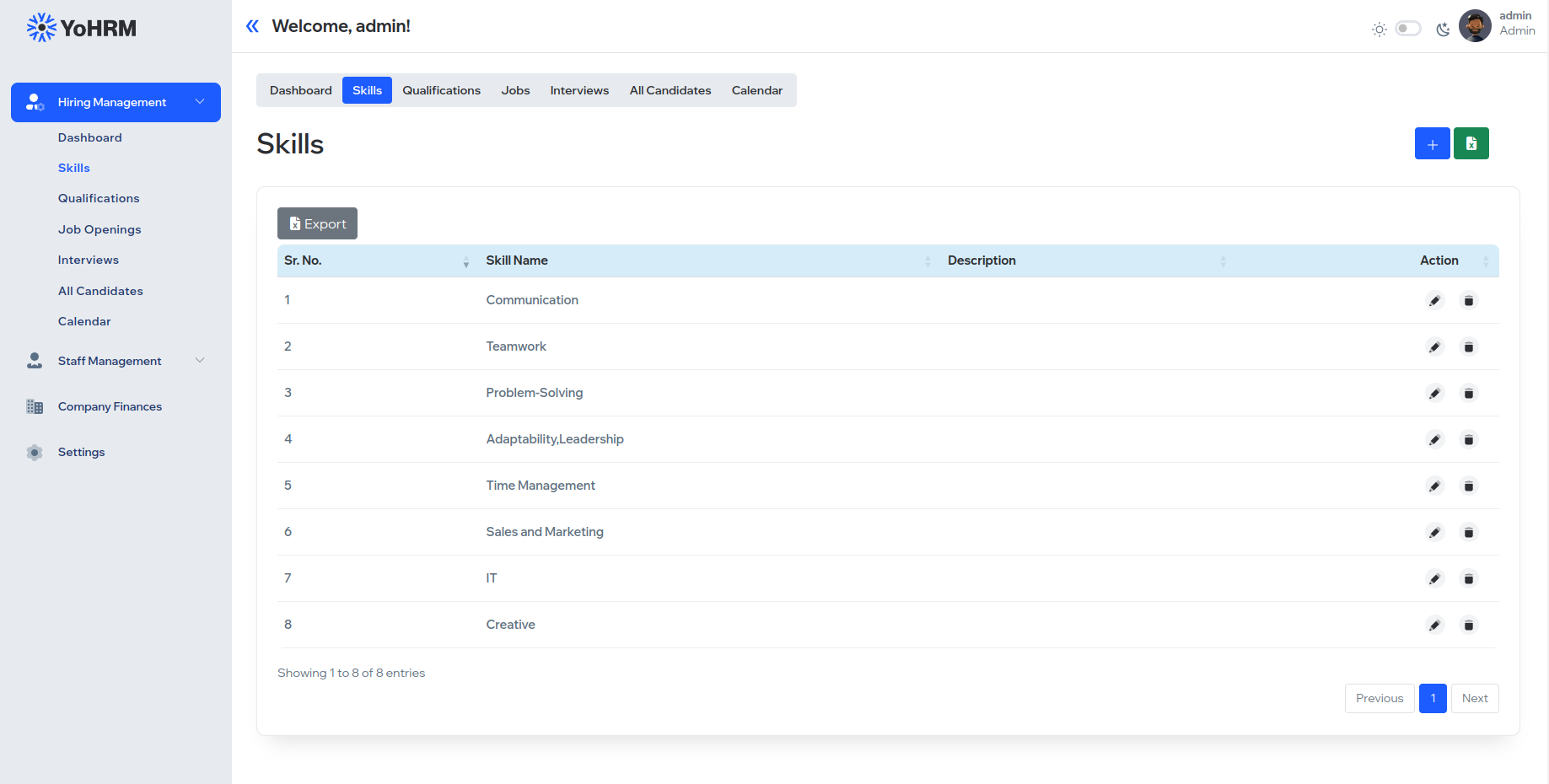Viewport: 1549px width, 784px height.
Task: Delete the IT skill row
Action: pyautogui.click(x=1468, y=579)
